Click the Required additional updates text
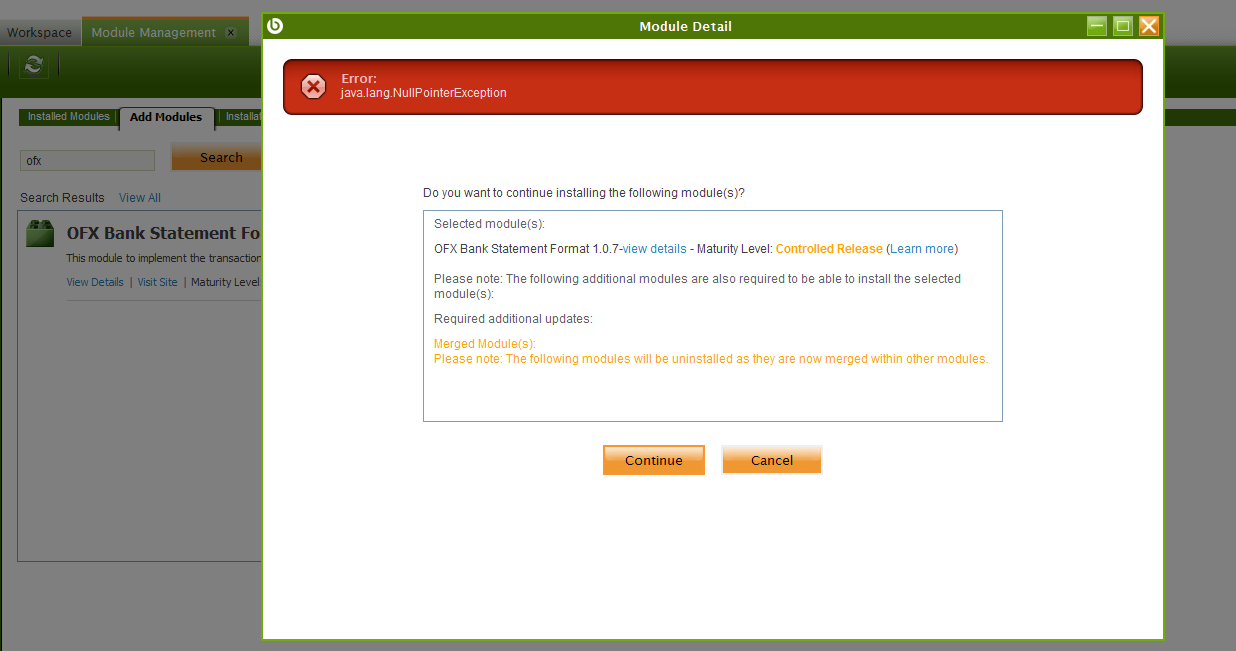Screen dimensions: 1236x651 pyautogui.click(x=513, y=319)
